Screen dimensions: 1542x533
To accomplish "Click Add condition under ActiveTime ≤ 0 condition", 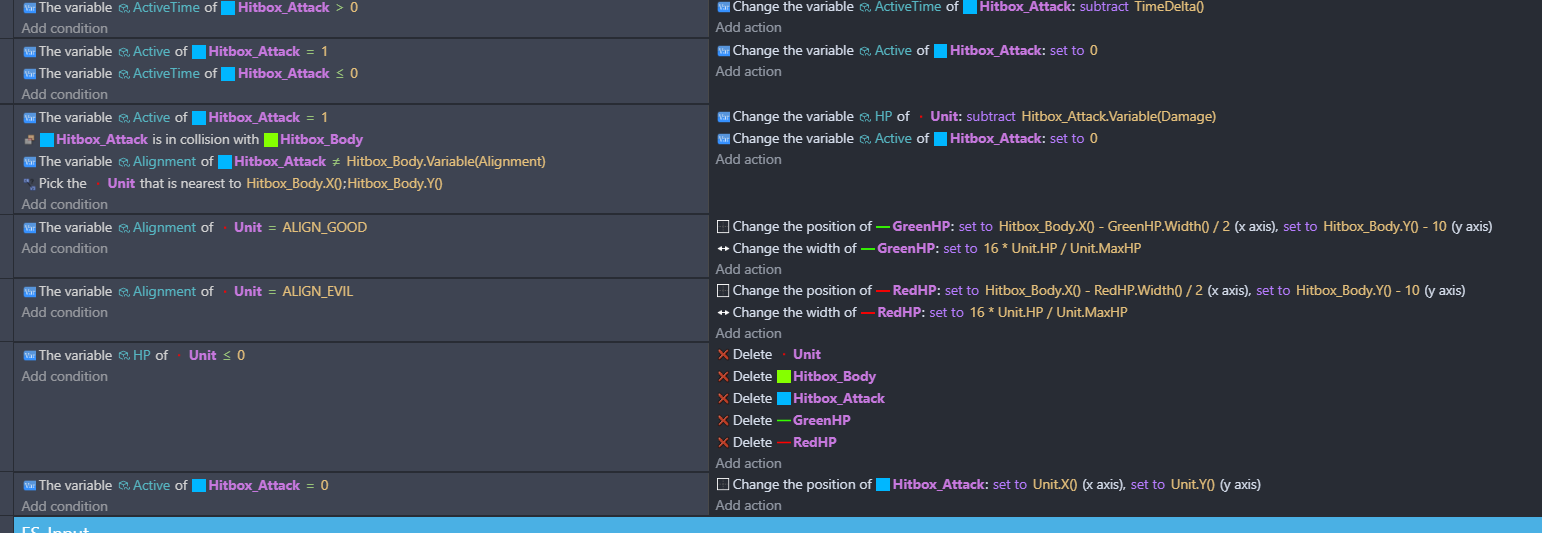I will coord(65,94).
